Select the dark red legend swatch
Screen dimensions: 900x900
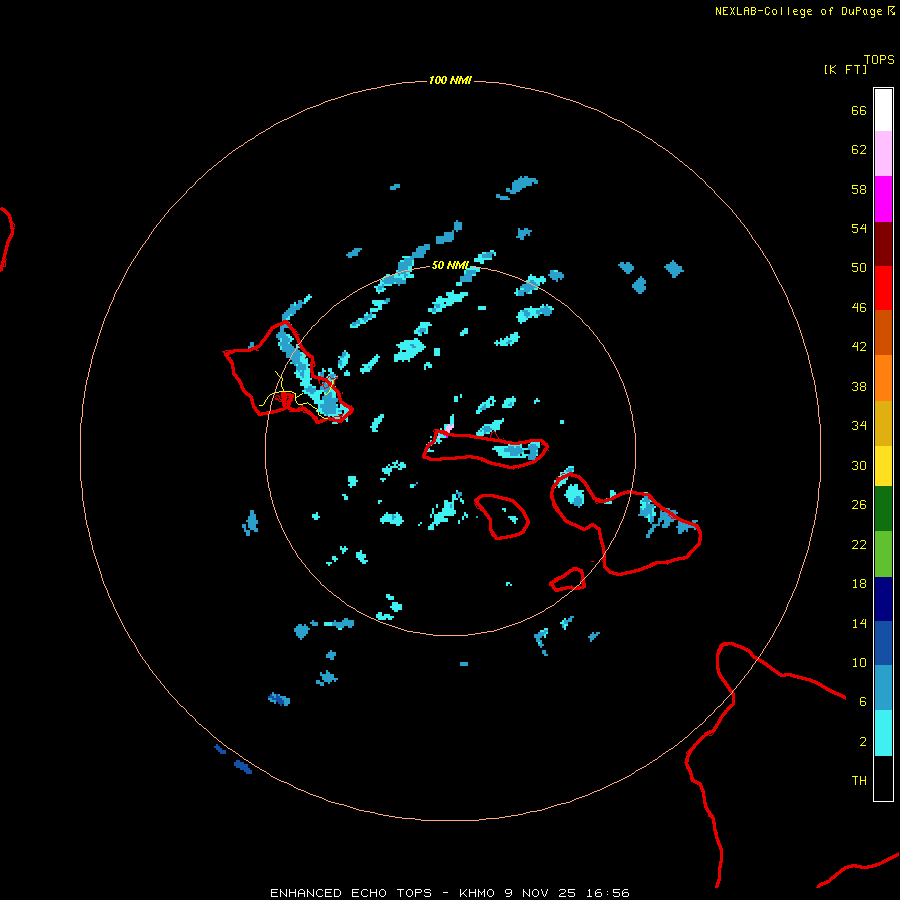coord(883,243)
